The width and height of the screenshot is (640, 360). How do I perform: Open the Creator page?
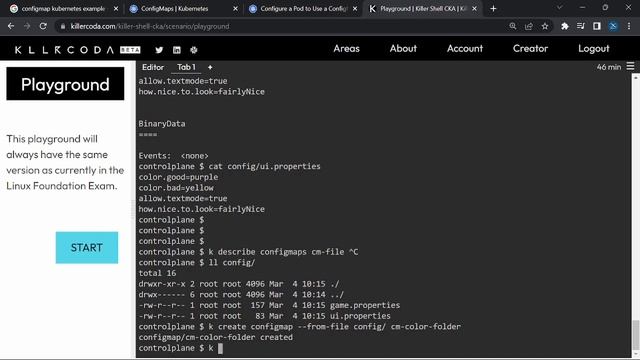530,49
